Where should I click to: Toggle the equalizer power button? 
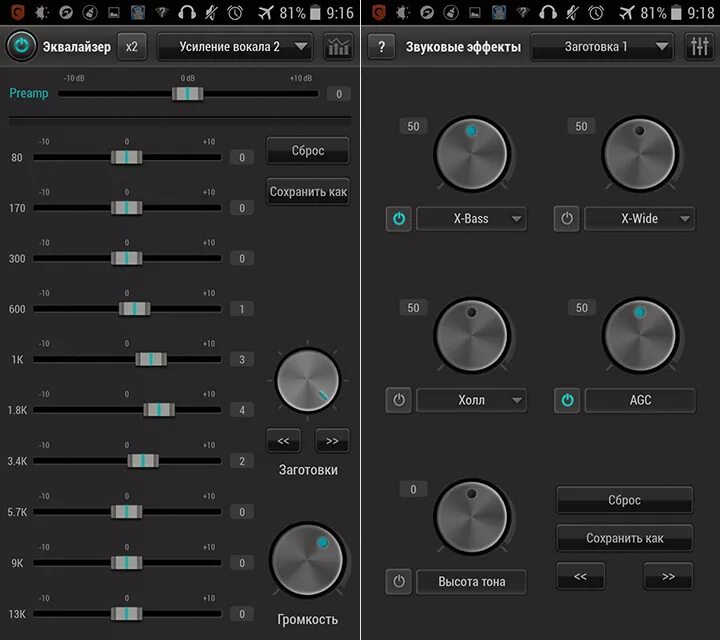(x=21, y=46)
